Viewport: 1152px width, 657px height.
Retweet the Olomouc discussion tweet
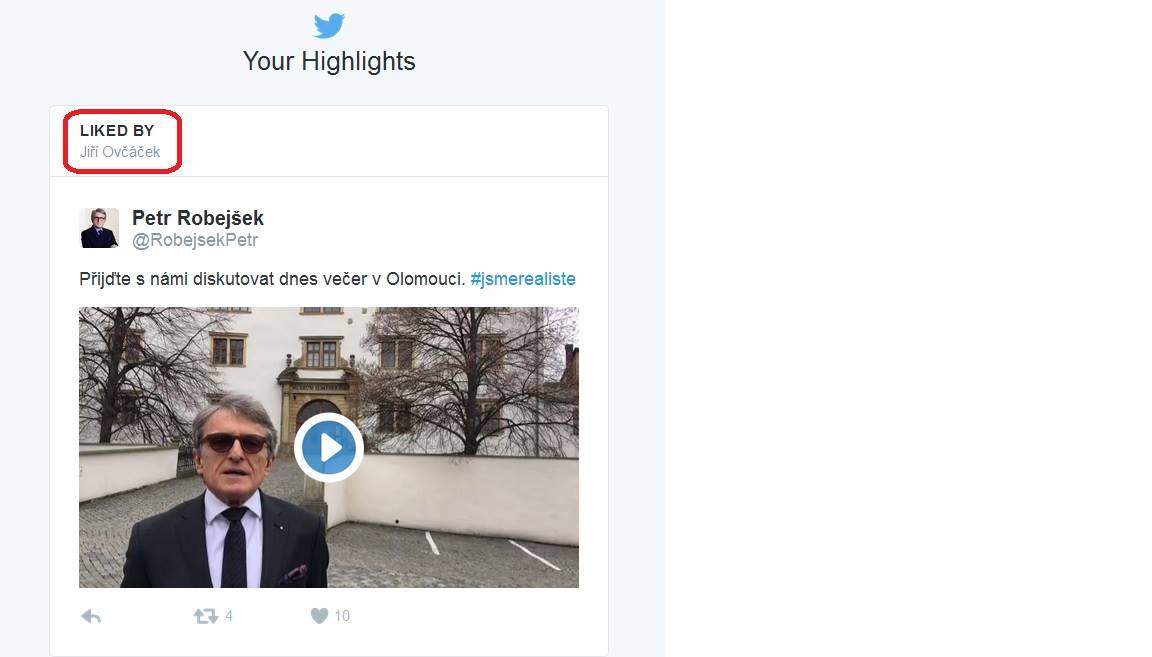[206, 616]
